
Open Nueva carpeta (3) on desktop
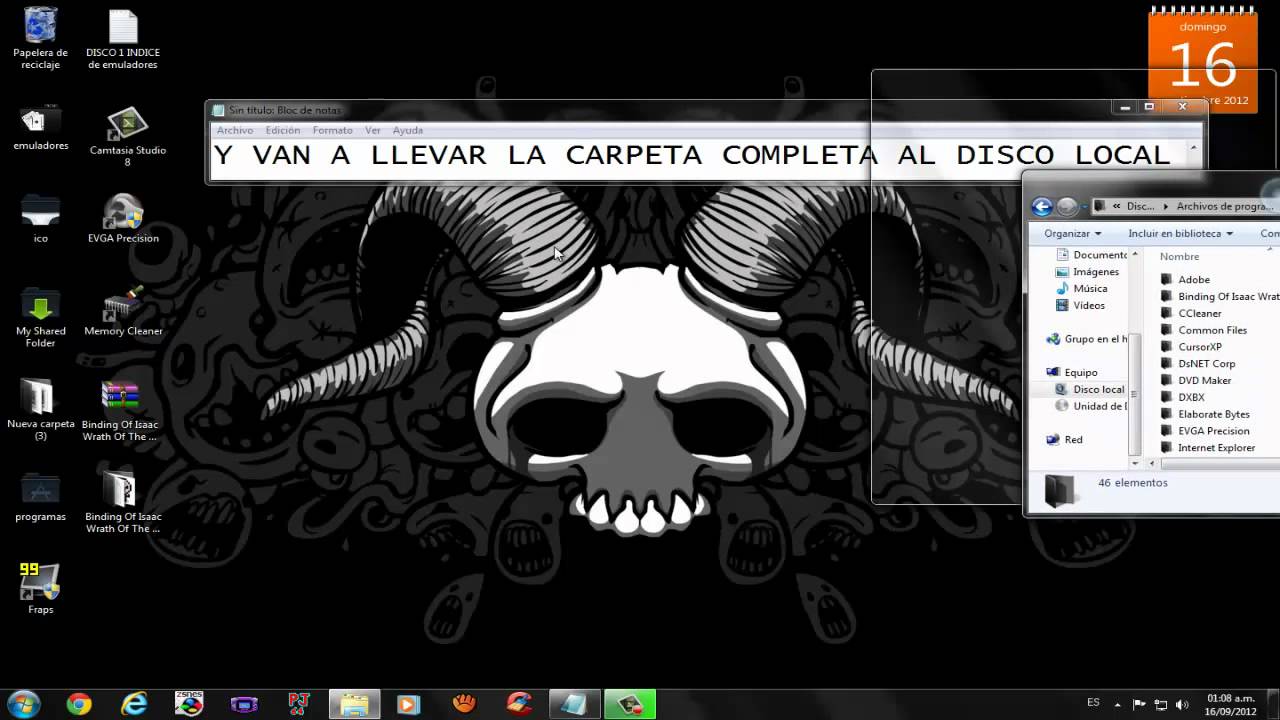(40, 410)
